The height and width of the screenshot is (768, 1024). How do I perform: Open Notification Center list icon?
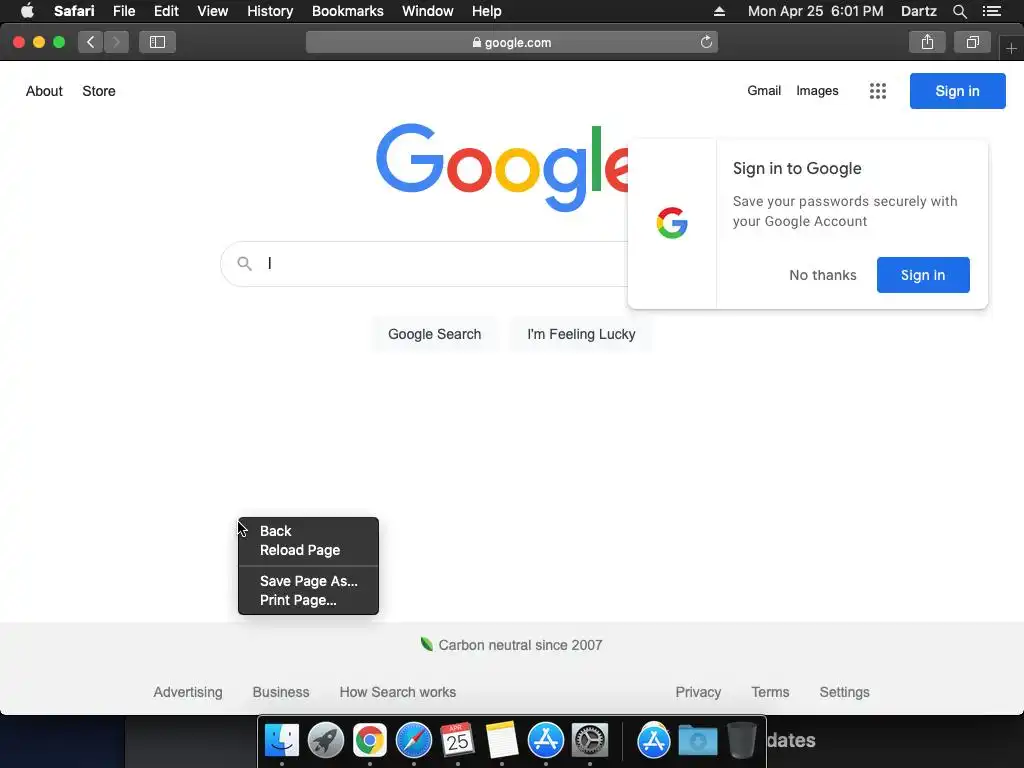(991, 11)
